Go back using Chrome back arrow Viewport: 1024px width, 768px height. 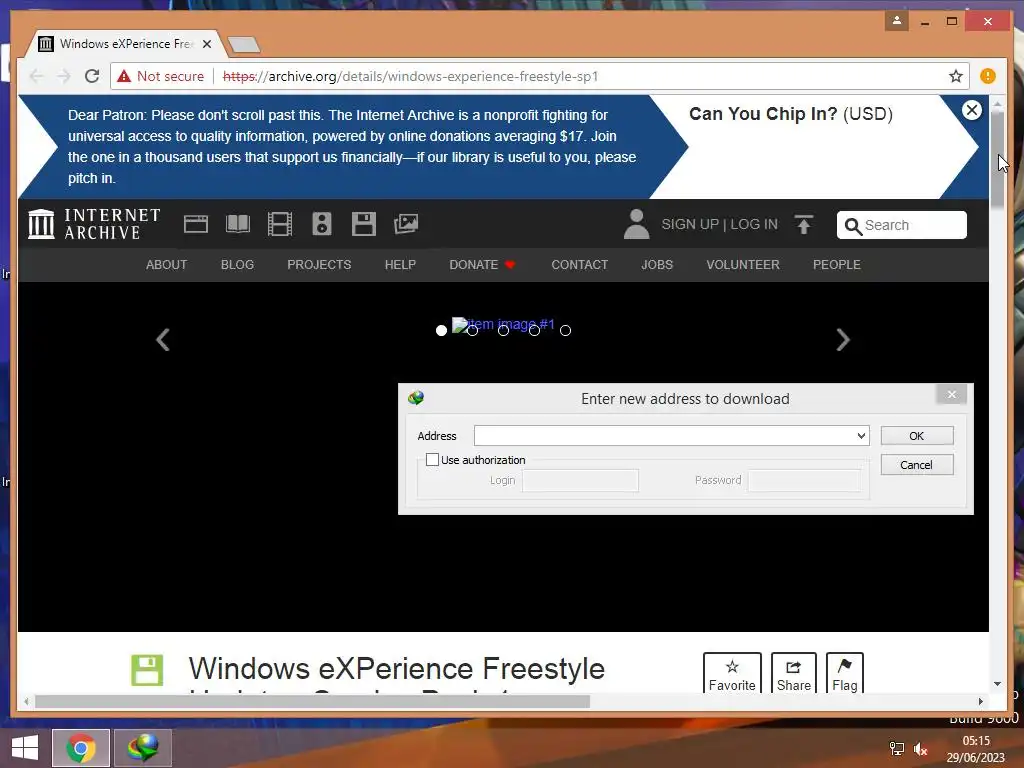(37, 76)
